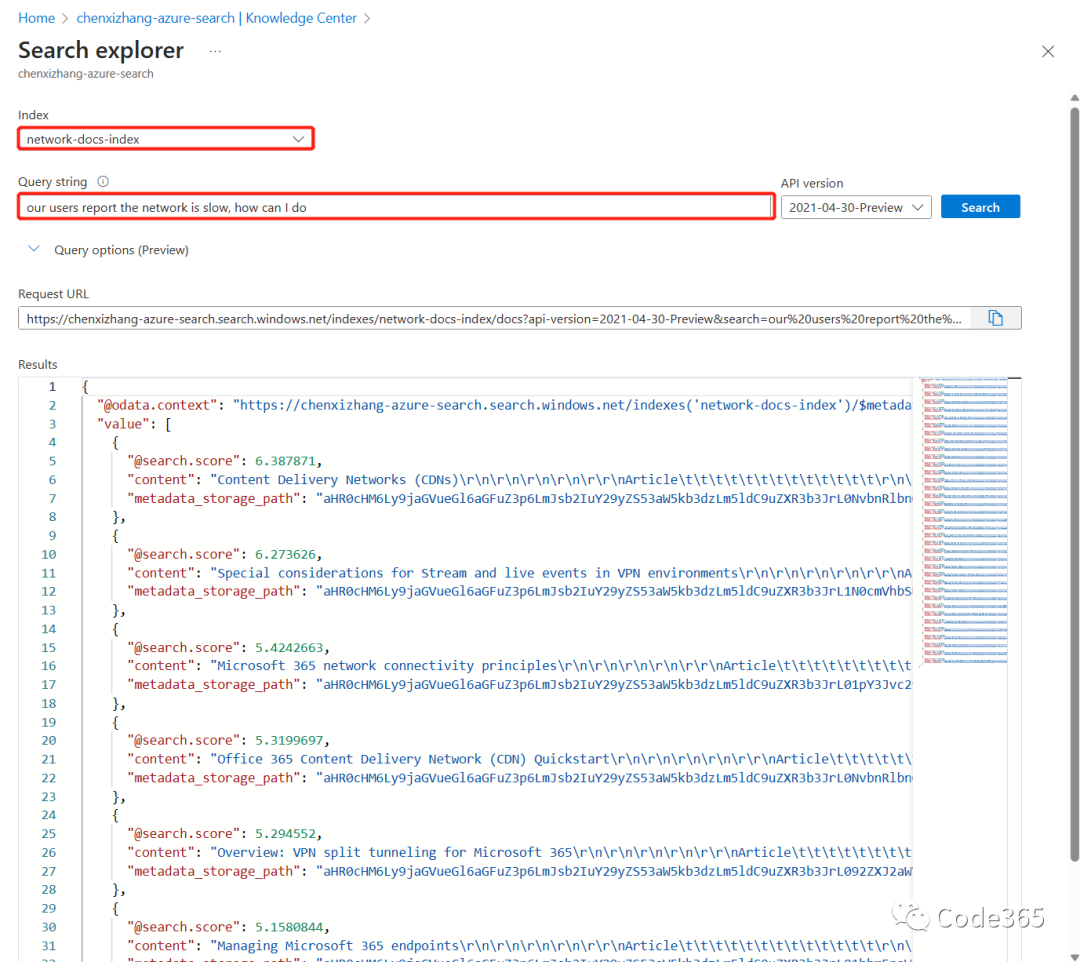Open the Index dropdown showing network-docs-index
Screen dimensions: 1080x962
[x=166, y=139]
